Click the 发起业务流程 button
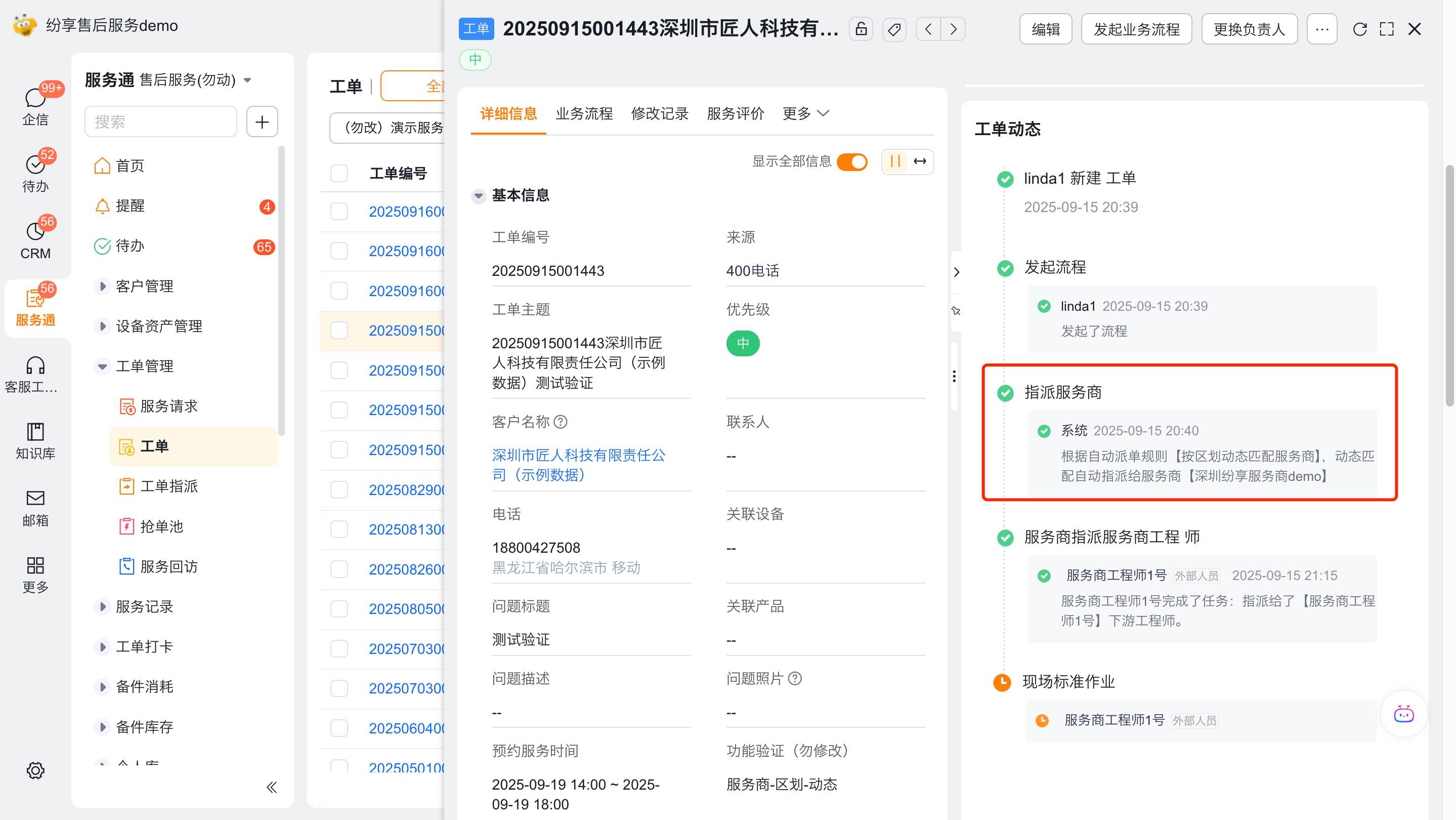The height and width of the screenshot is (820, 1456). [x=1136, y=29]
